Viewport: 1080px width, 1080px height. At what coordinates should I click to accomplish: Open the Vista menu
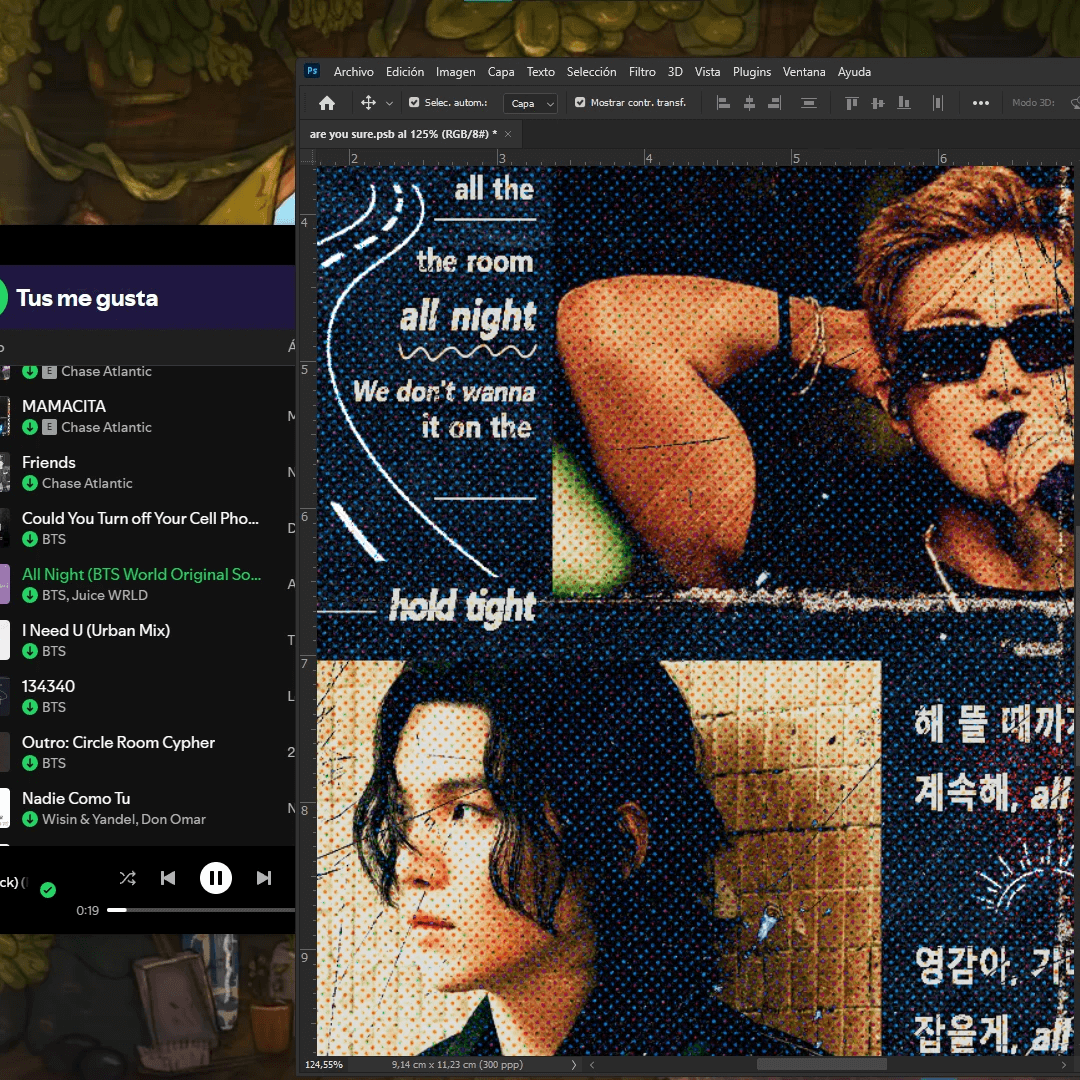point(707,72)
